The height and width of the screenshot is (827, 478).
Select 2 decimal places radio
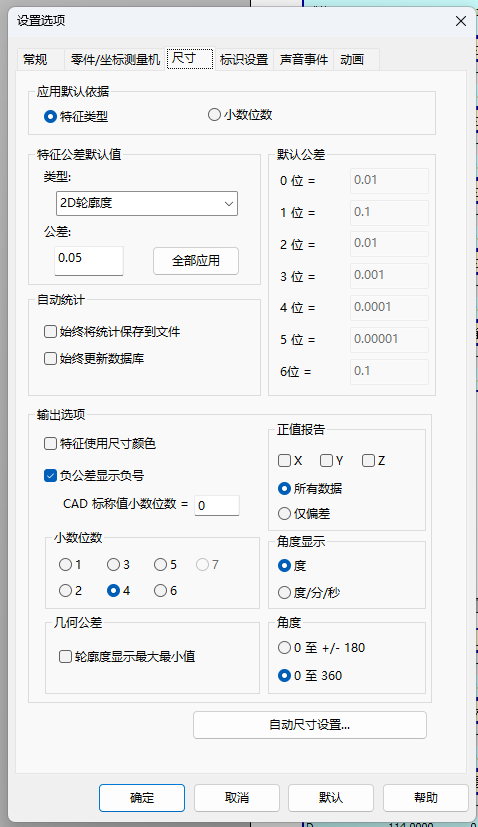[70, 591]
